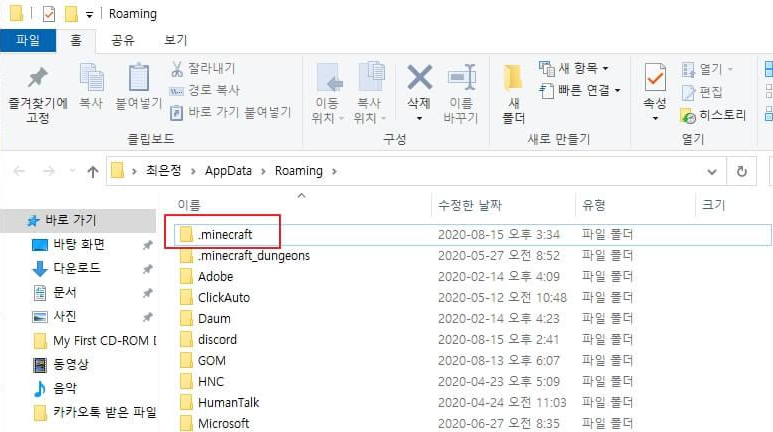Switch to the 공유 share tab

point(123,40)
